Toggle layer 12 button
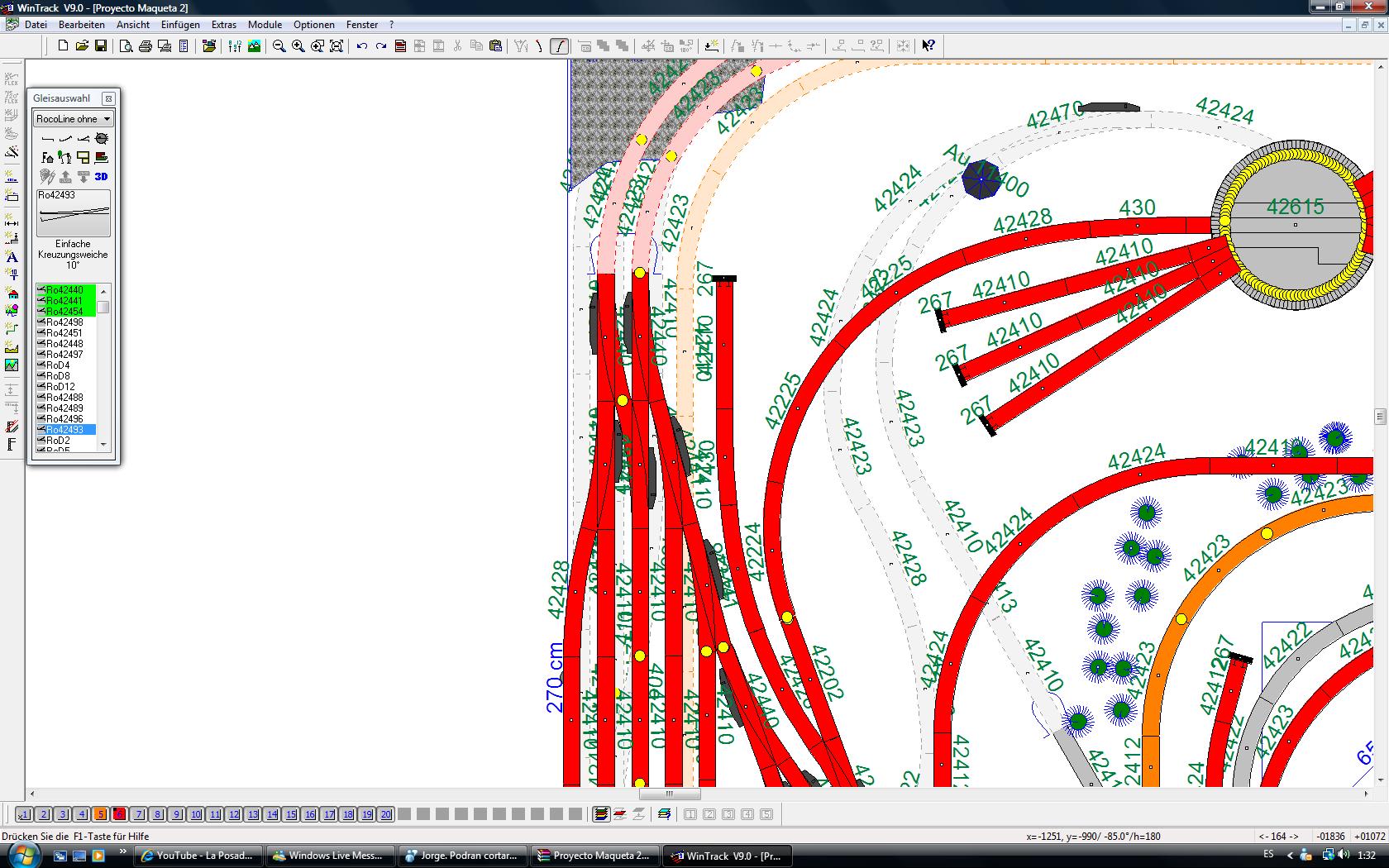This screenshot has height=868, width=1389. click(234, 814)
